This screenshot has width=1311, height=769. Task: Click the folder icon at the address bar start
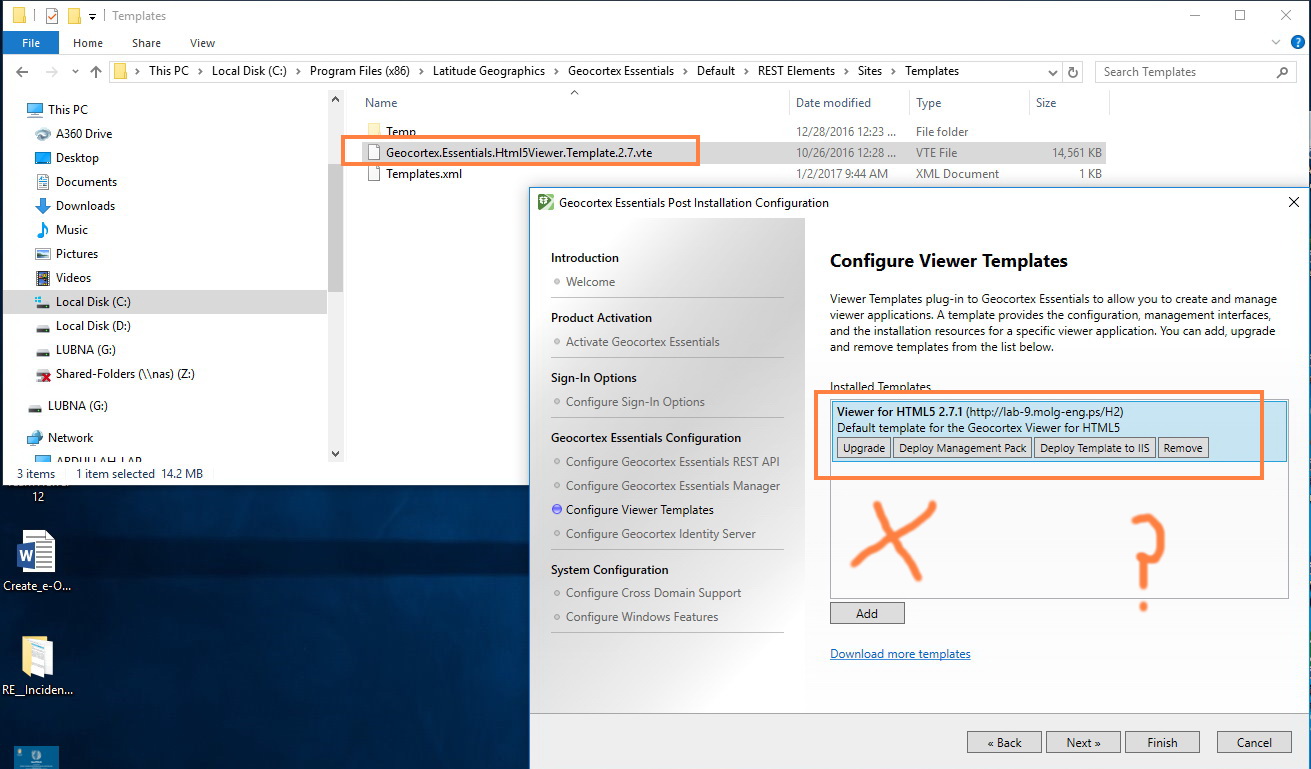pos(121,72)
